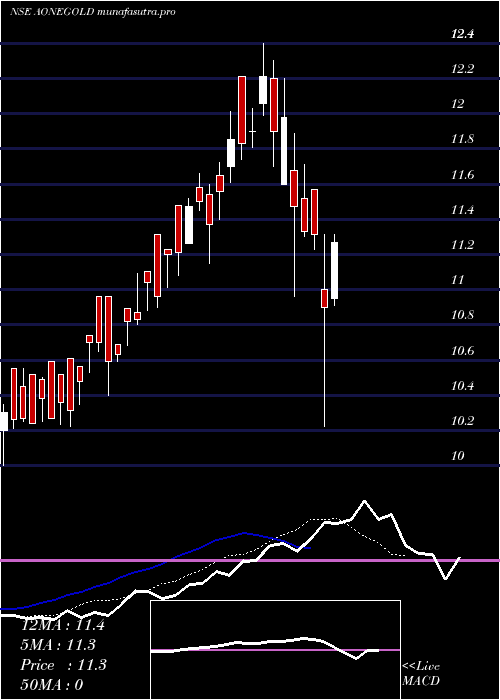The height and width of the screenshot is (700, 500).
Task: Select the 11 price axis label
Action: 458,280
